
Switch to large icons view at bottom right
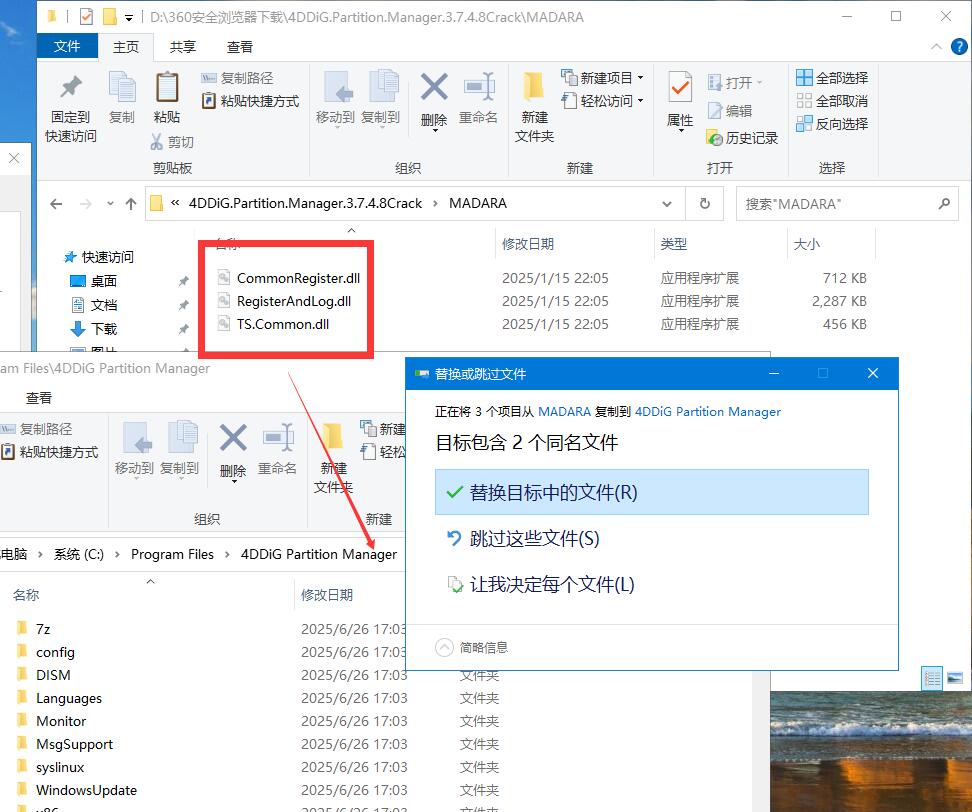tap(955, 678)
